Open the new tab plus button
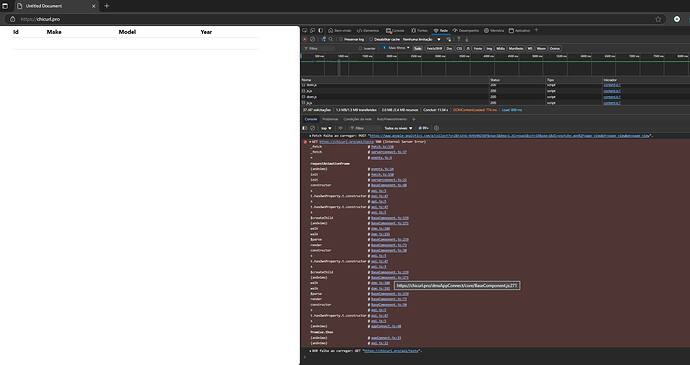The width and height of the screenshot is (690, 365). pos(106,6)
